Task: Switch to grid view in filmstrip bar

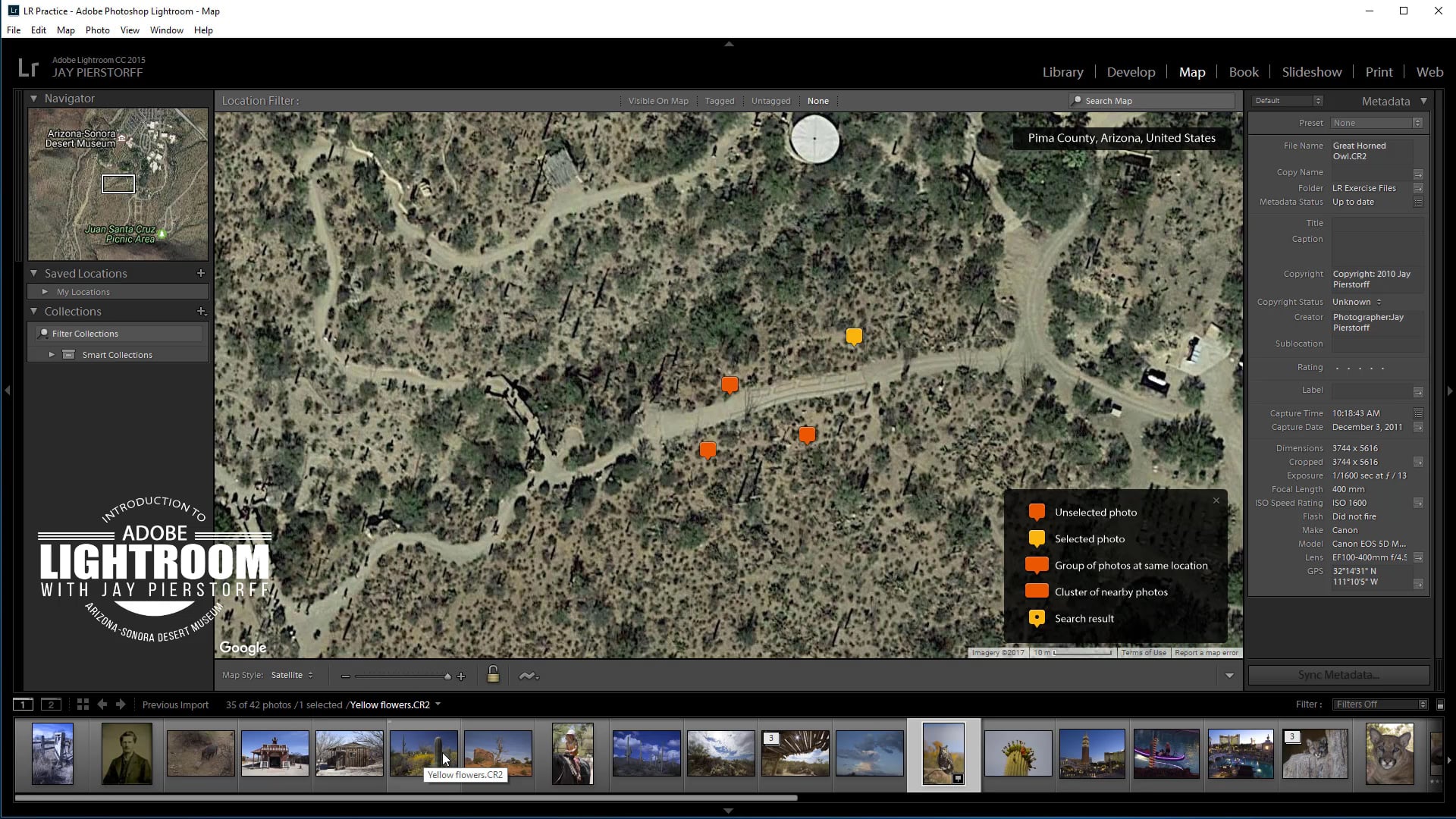Action: pos(83,704)
